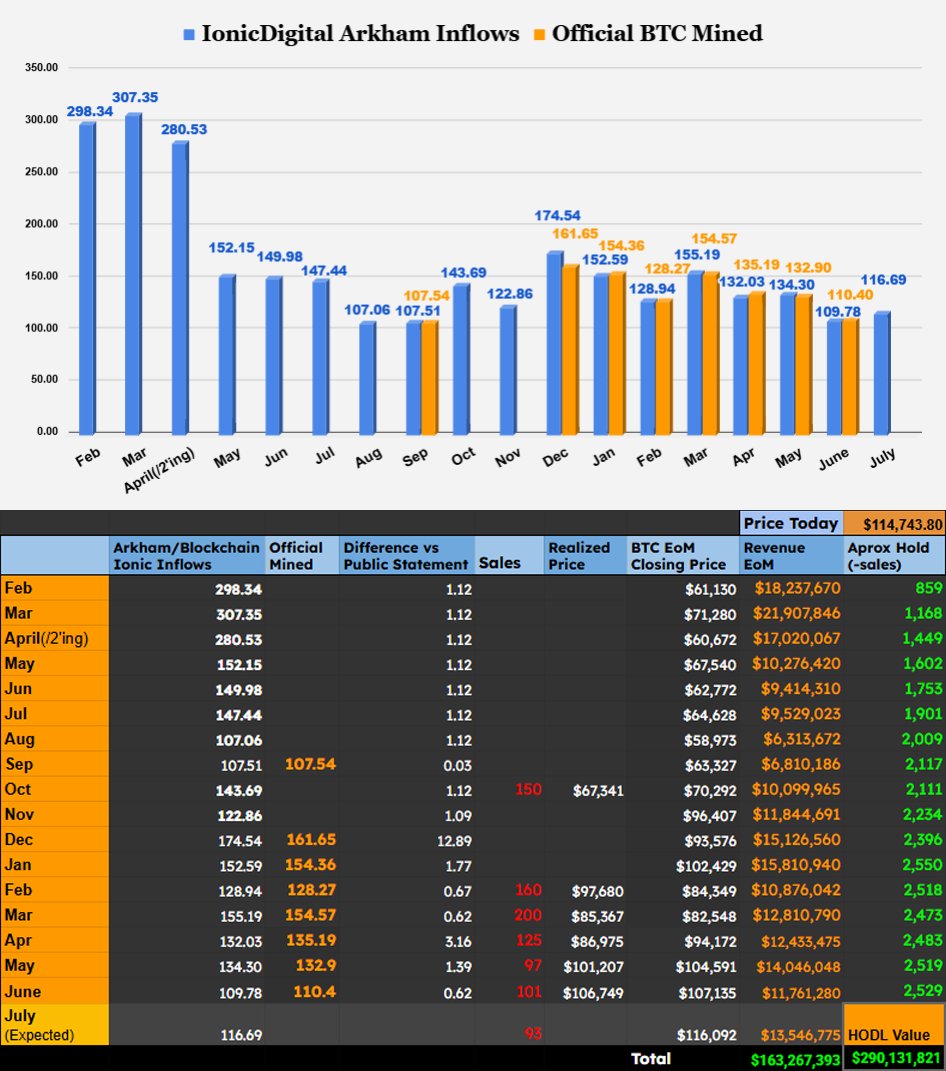Click the blue chart bar above the July axis label
The image size is (946, 1071).
[x=882, y=373]
